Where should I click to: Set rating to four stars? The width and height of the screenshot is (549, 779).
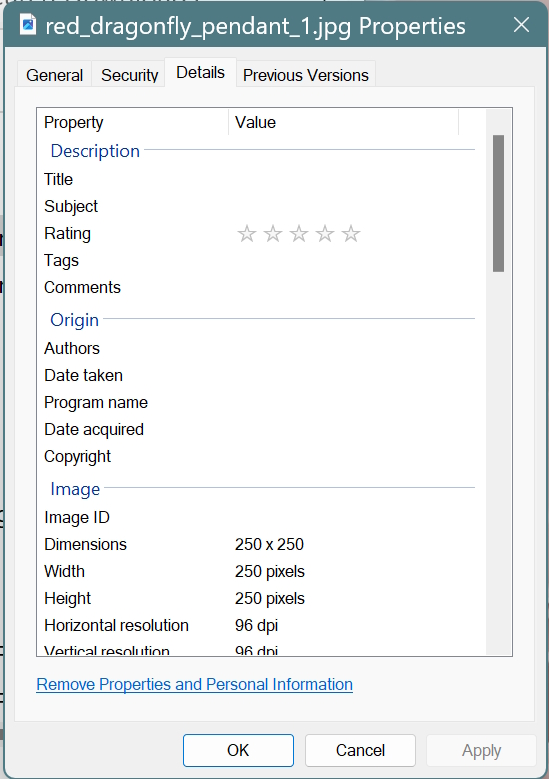(x=325, y=234)
